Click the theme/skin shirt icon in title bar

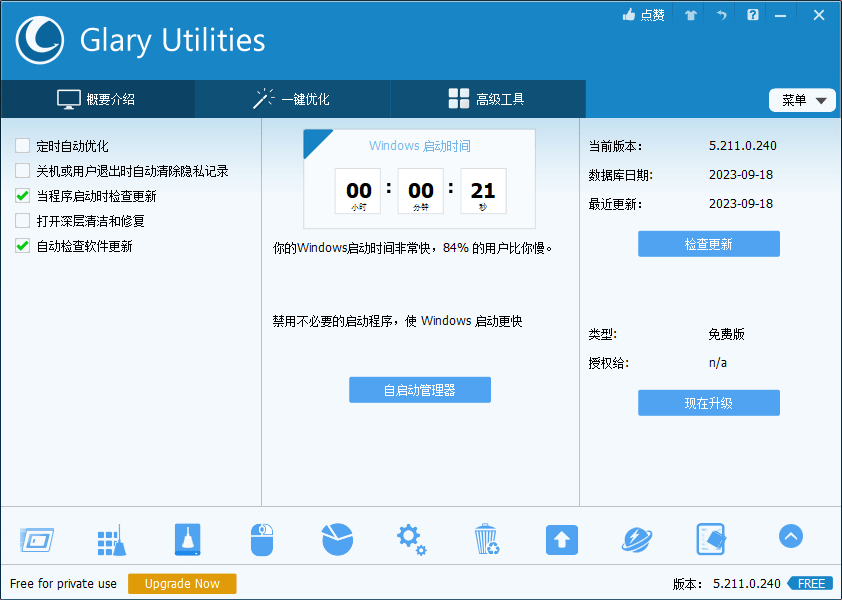pos(689,15)
